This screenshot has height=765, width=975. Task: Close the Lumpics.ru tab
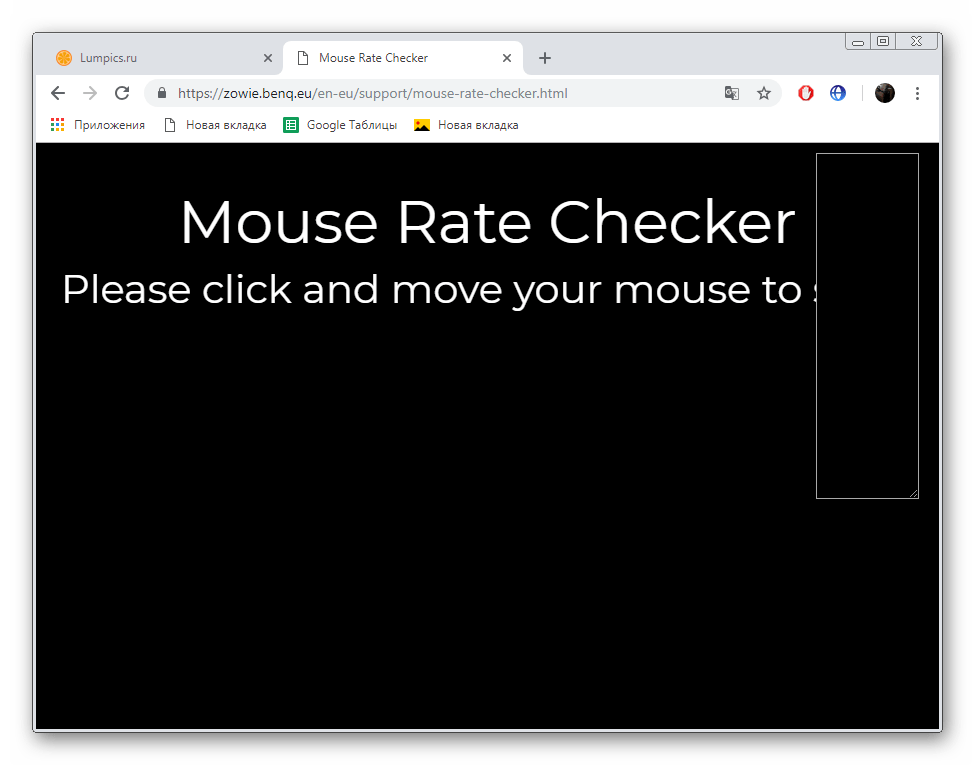[268, 58]
